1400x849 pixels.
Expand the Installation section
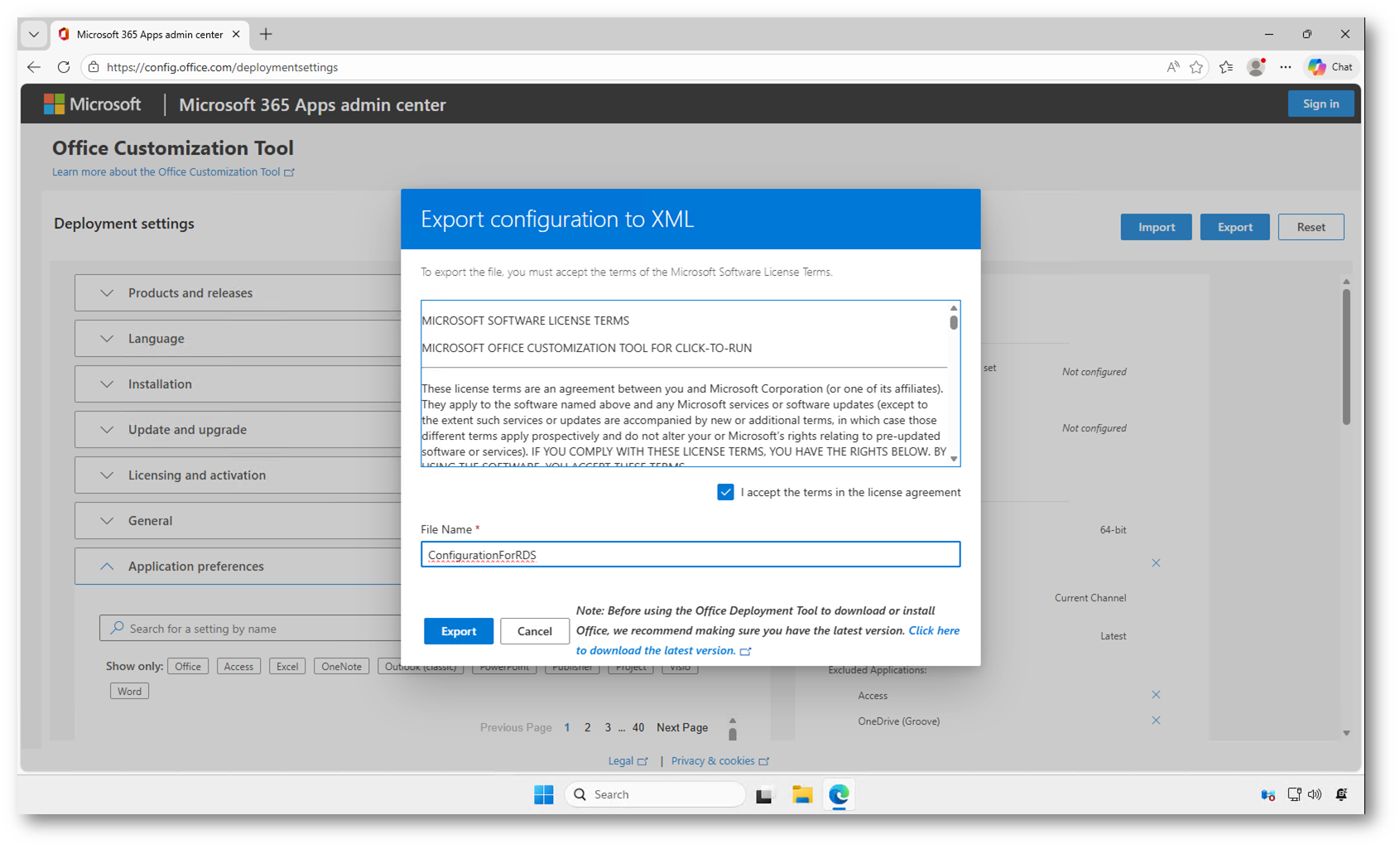(x=238, y=384)
